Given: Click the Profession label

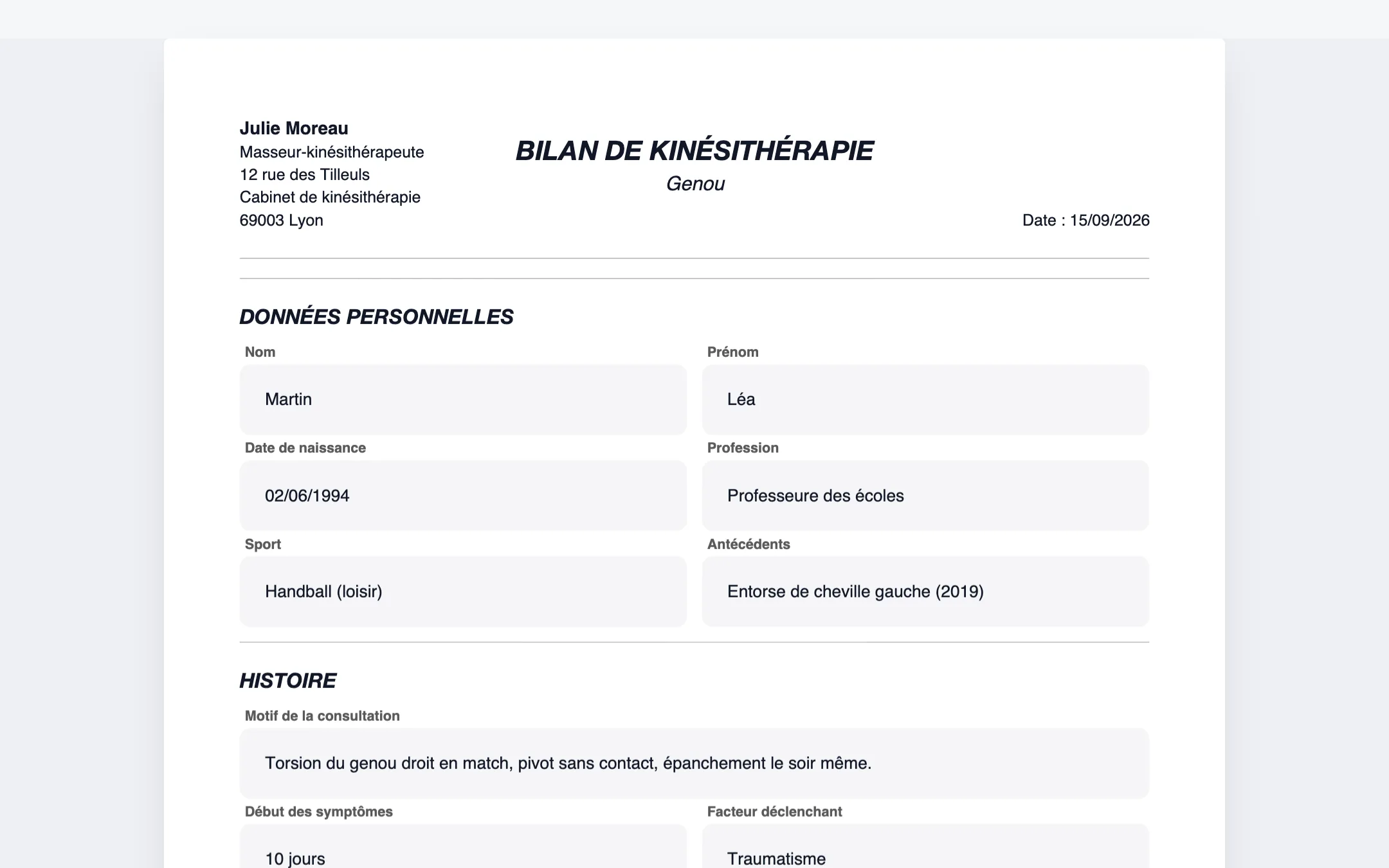Looking at the screenshot, I should [743, 448].
